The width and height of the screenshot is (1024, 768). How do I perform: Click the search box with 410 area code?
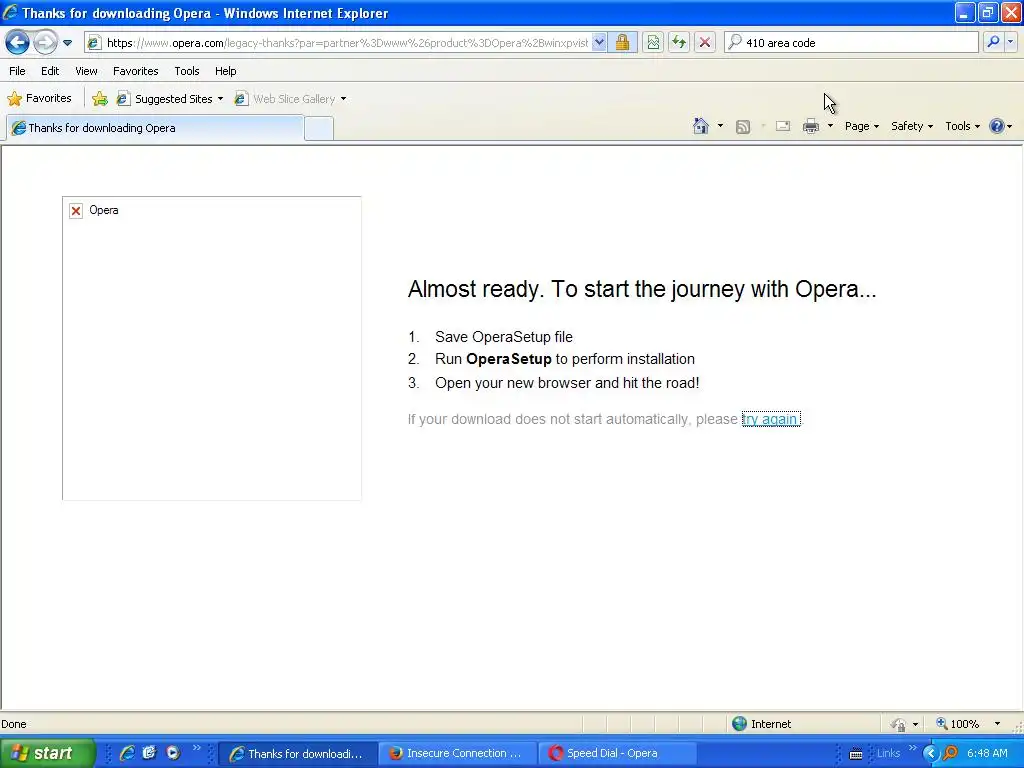[x=850, y=43]
